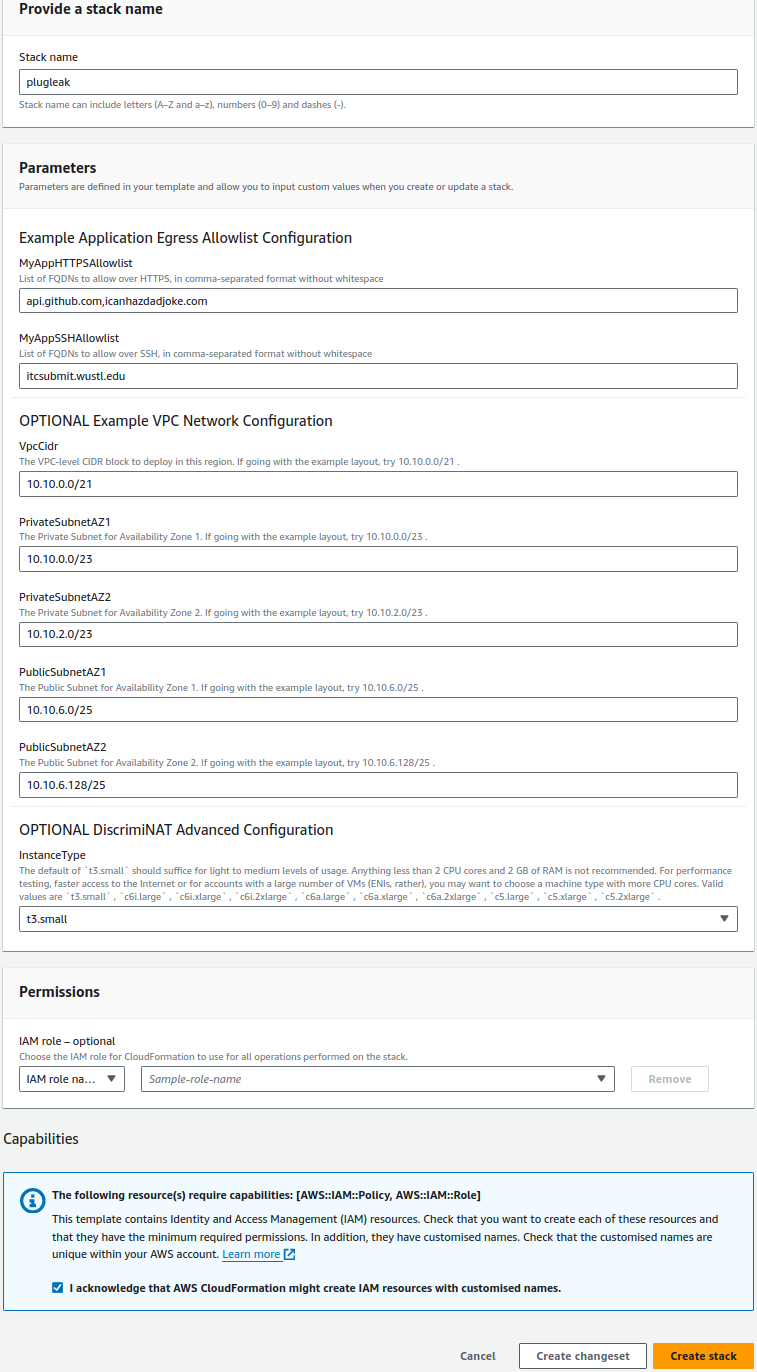This screenshot has width=757, height=1372.
Task: Click the PublicSubnetAZ1 input field
Action: click(378, 709)
